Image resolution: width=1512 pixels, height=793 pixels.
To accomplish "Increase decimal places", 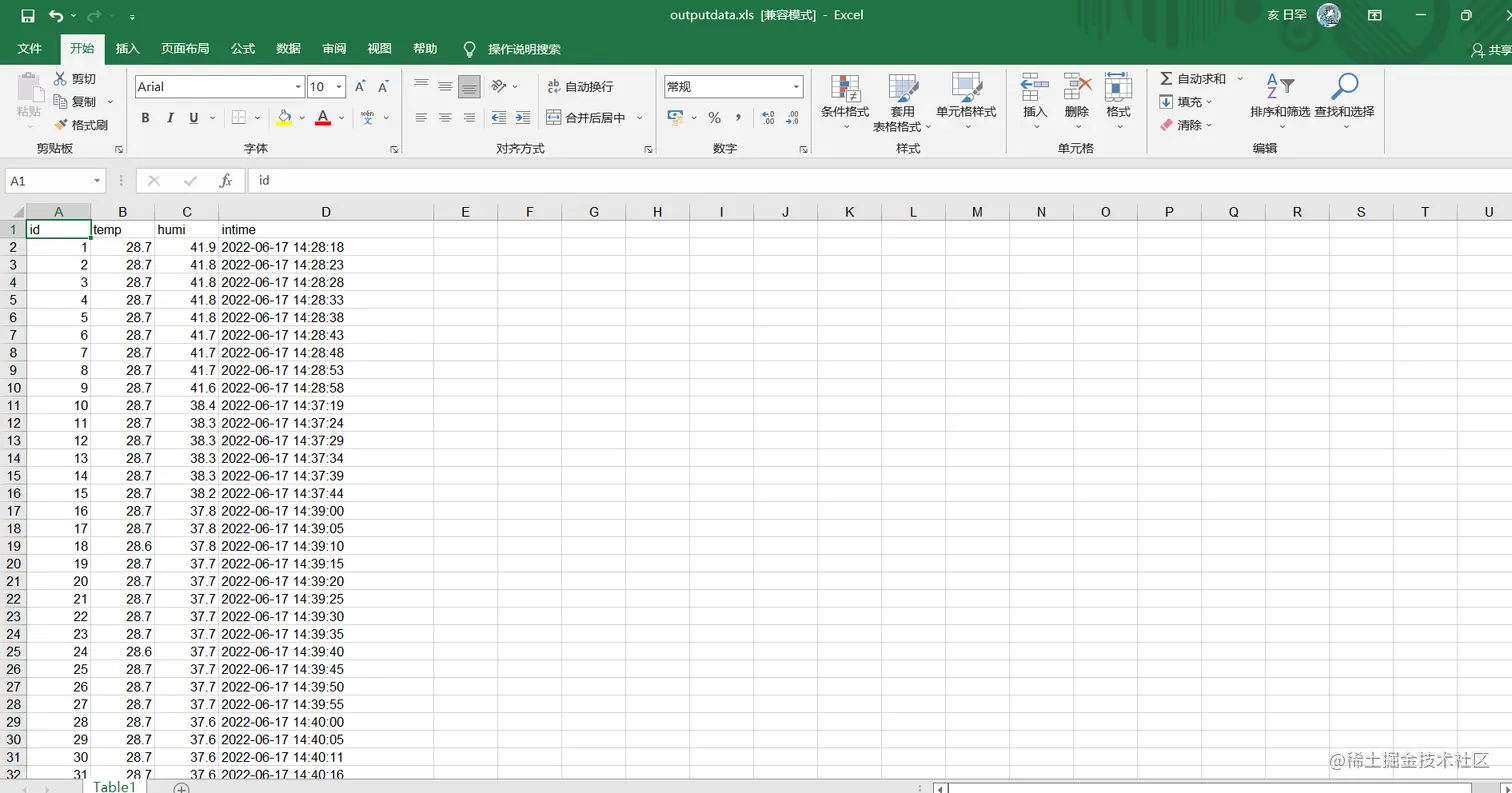I will [768, 118].
